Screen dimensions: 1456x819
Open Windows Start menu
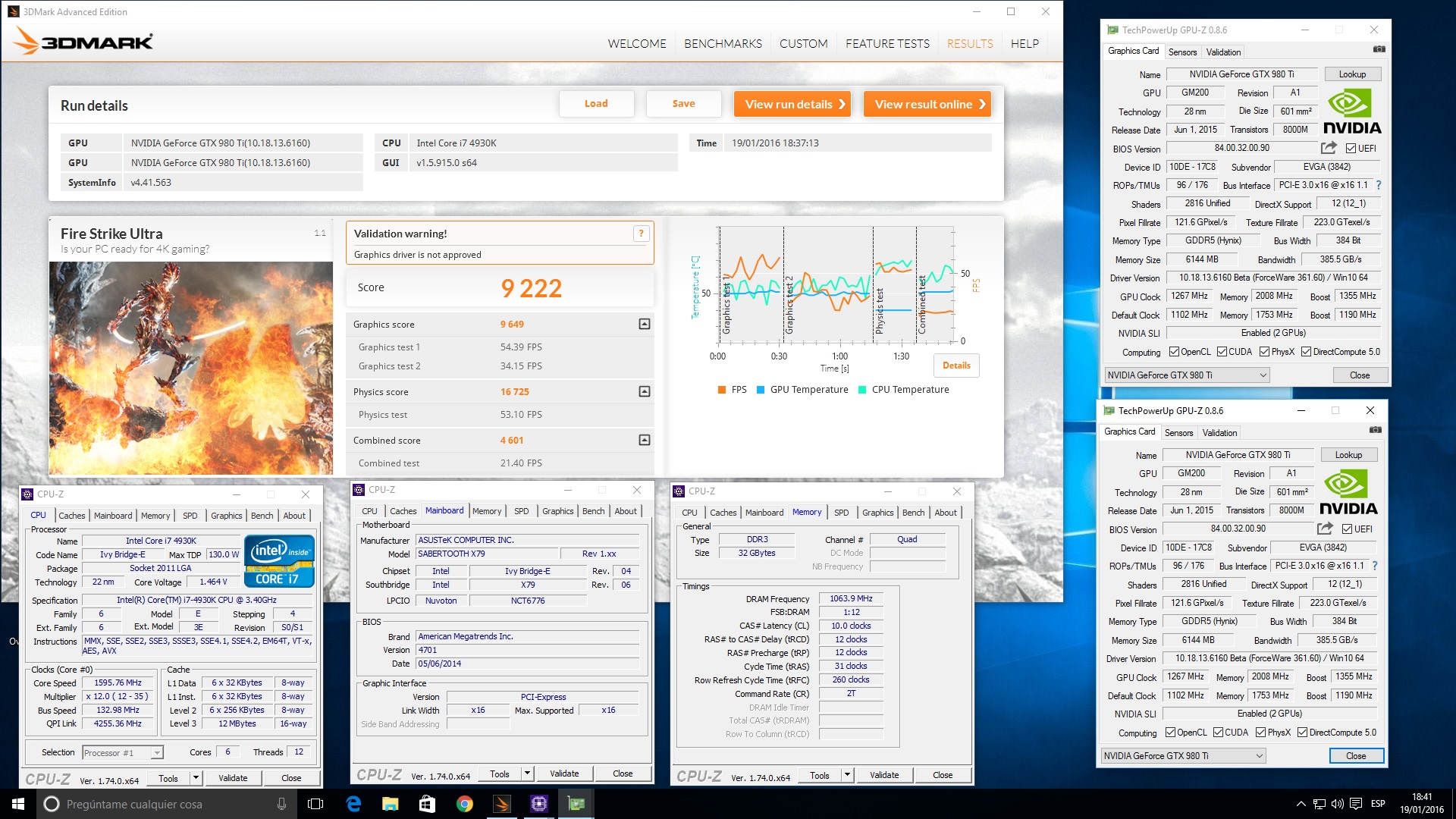18,804
